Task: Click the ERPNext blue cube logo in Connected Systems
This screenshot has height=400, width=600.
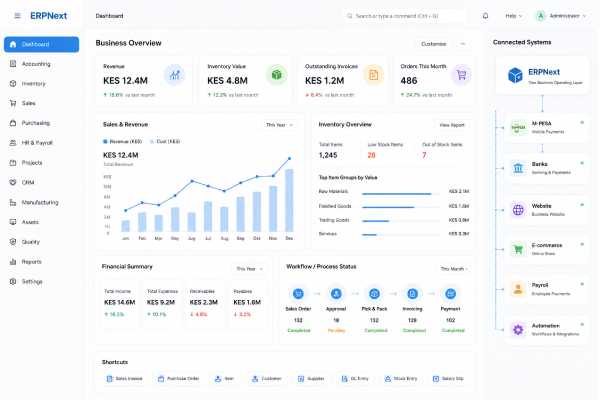Action: click(515, 75)
